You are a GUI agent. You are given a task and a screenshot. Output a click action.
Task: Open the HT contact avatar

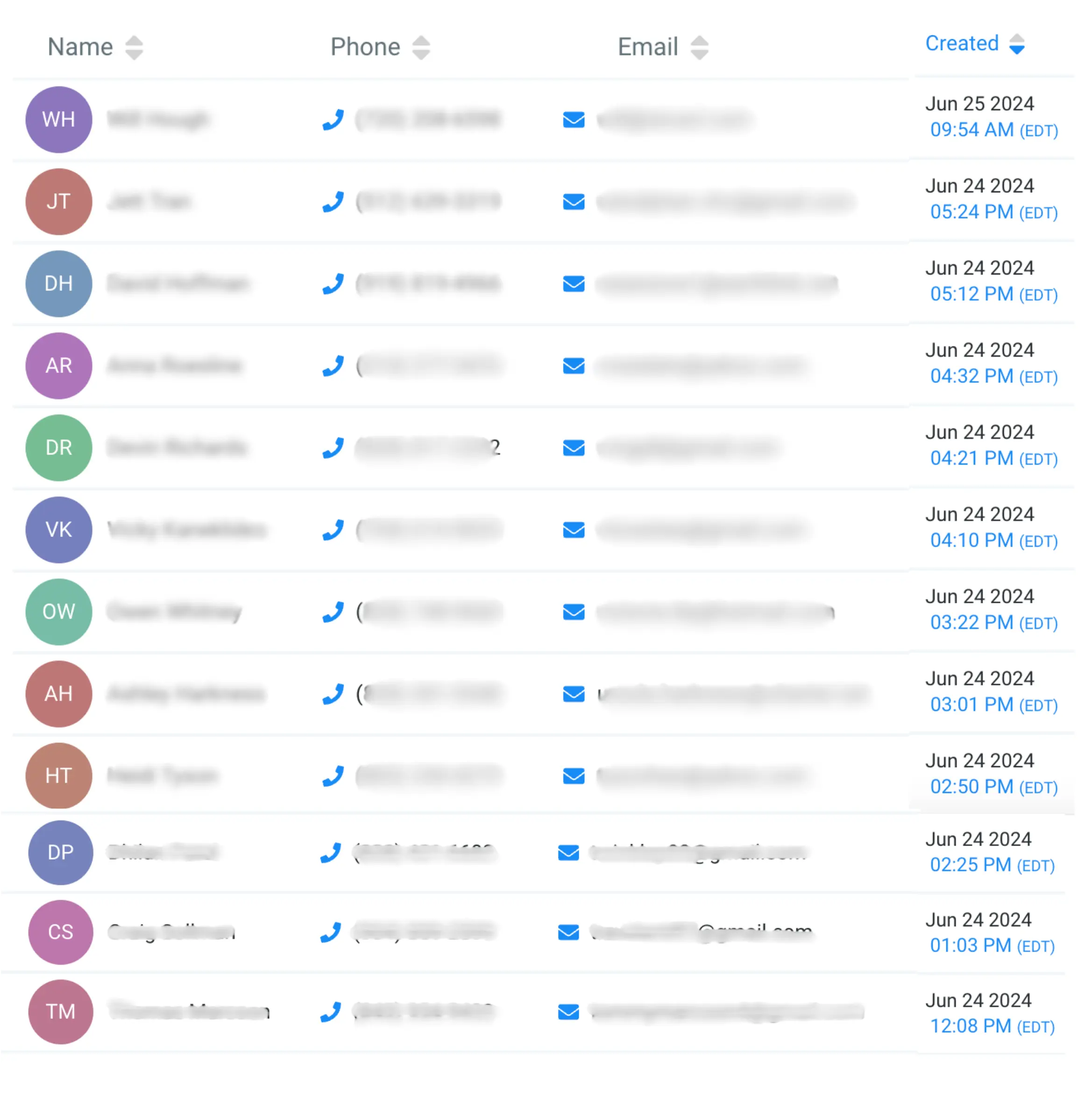click(59, 776)
